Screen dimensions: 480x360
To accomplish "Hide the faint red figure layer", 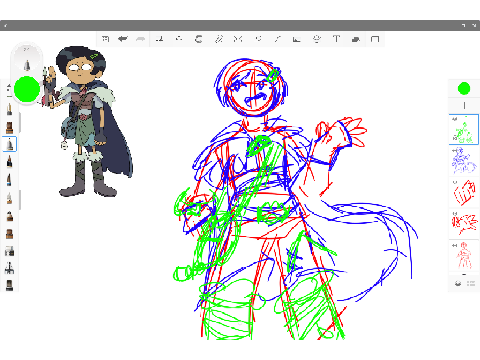I will pyautogui.click(x=454, y=245).
